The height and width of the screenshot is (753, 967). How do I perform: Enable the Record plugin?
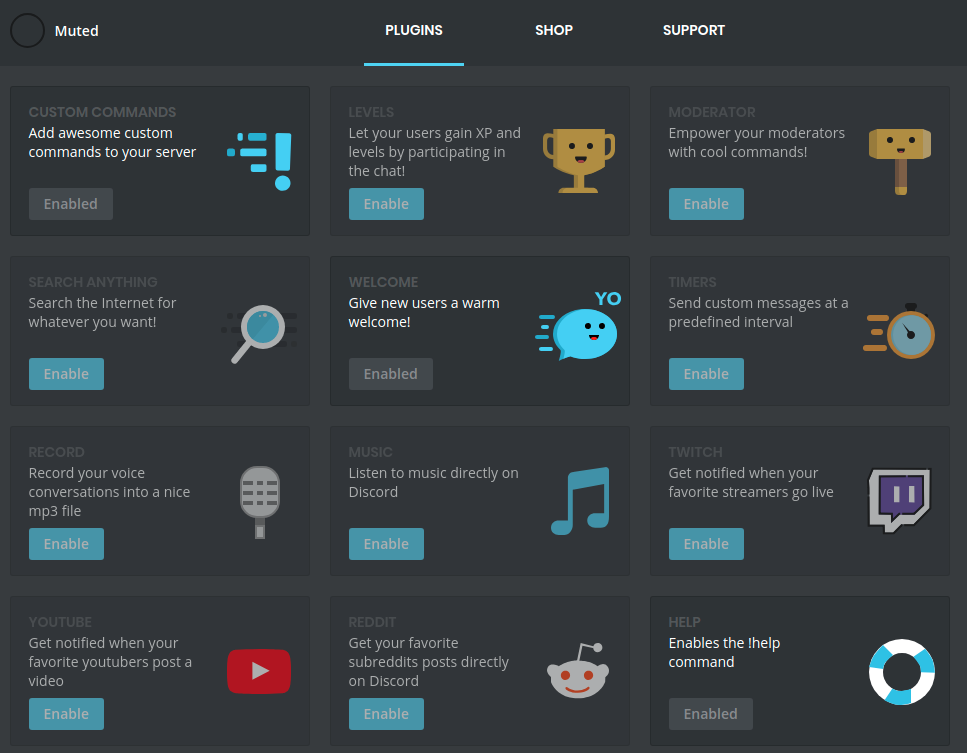pyautogui.click(x=66, y=544)
